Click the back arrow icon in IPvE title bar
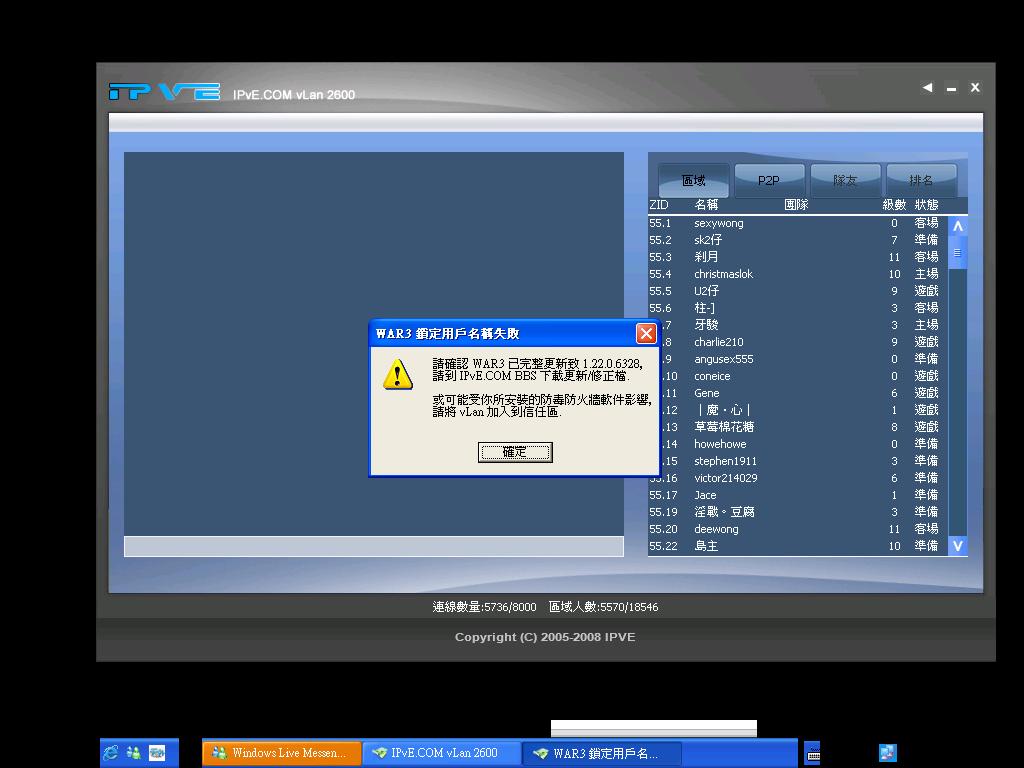The image size is (1024, 768). 927,88
